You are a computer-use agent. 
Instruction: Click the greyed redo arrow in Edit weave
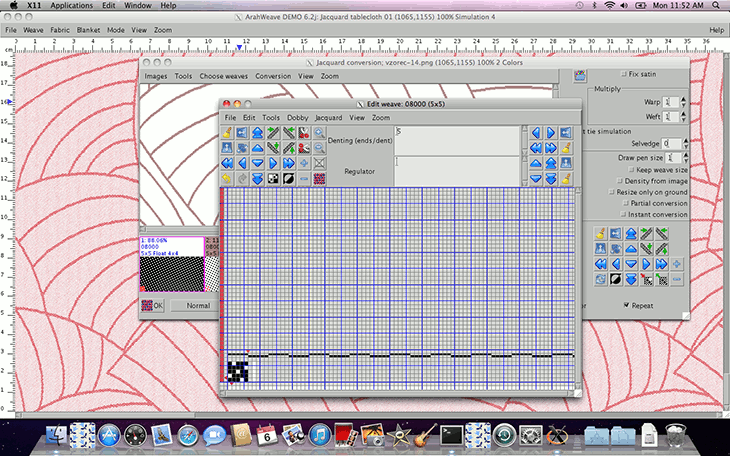tap(242, 178)
